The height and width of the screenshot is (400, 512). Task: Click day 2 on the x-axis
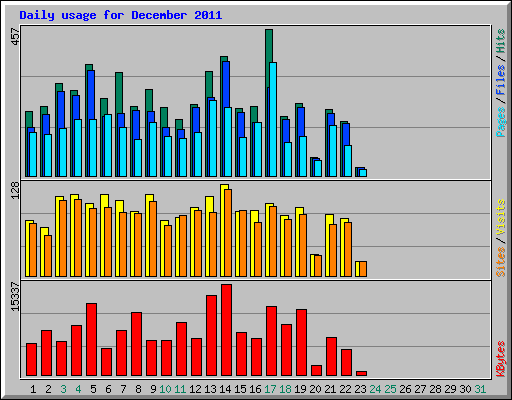coord(48,389)
